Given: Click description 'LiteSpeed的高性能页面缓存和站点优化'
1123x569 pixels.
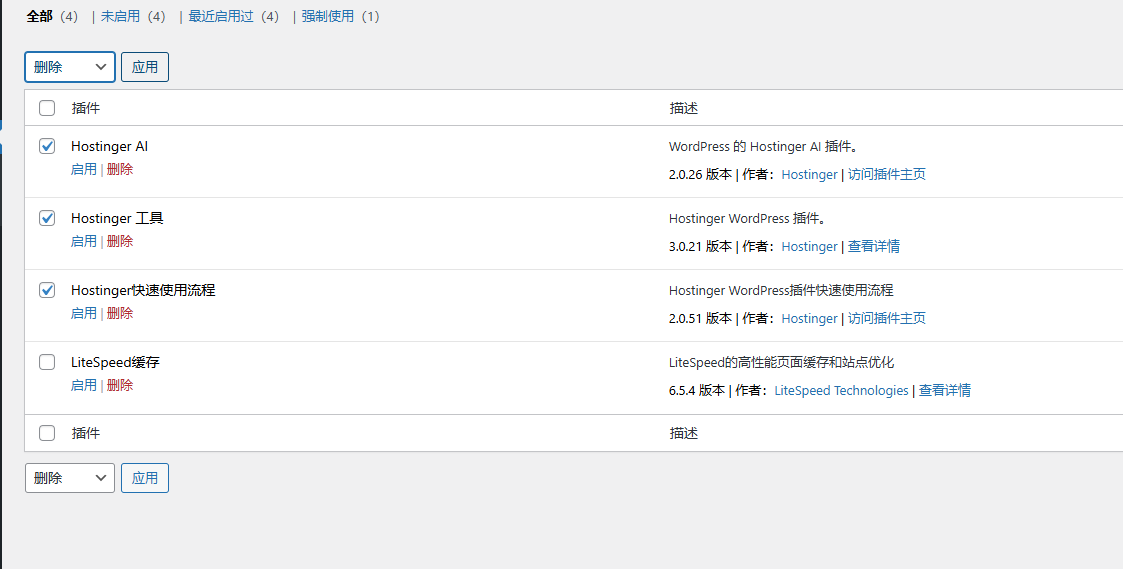Looking at the screenshot, I should coord(781,363).
